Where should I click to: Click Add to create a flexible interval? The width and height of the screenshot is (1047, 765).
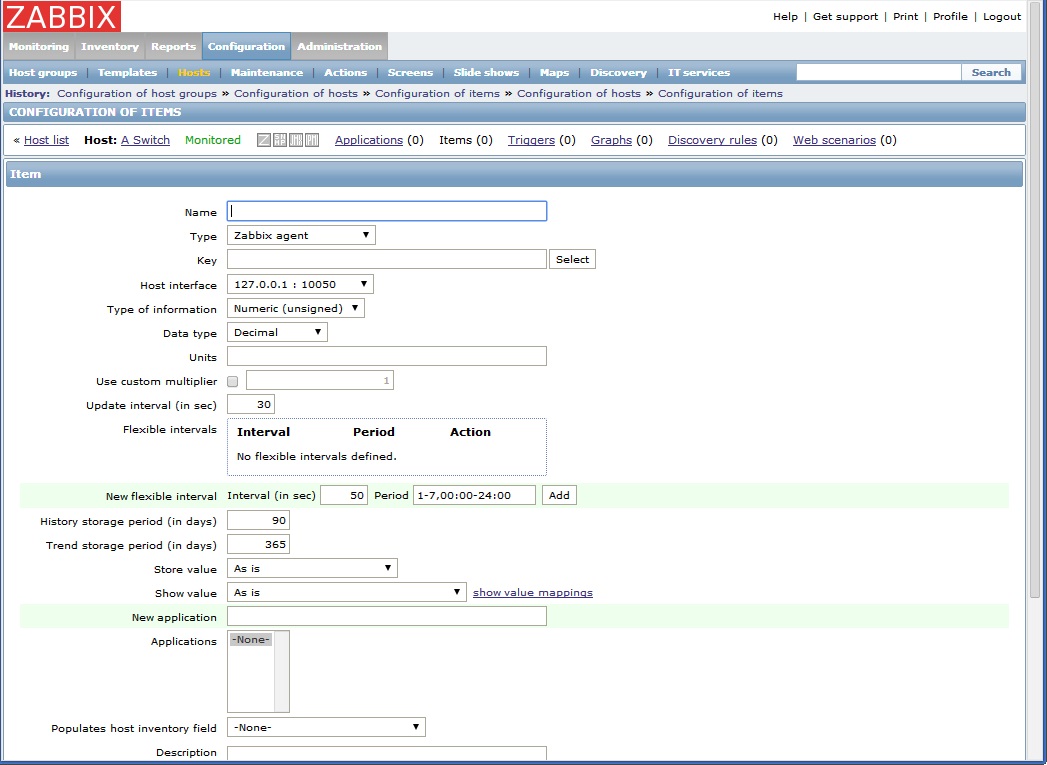559,494
